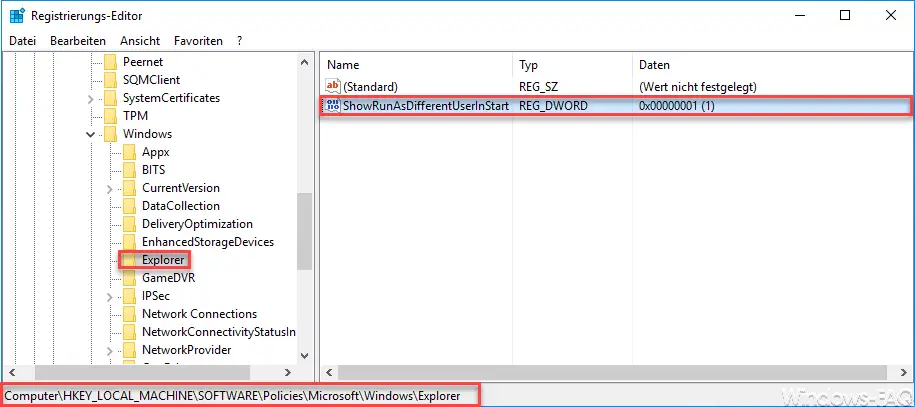Image resolution: width=915 pixels, height=407 pixels.
Task: Select the BITS key label
Action: click(x=153, y=171)
